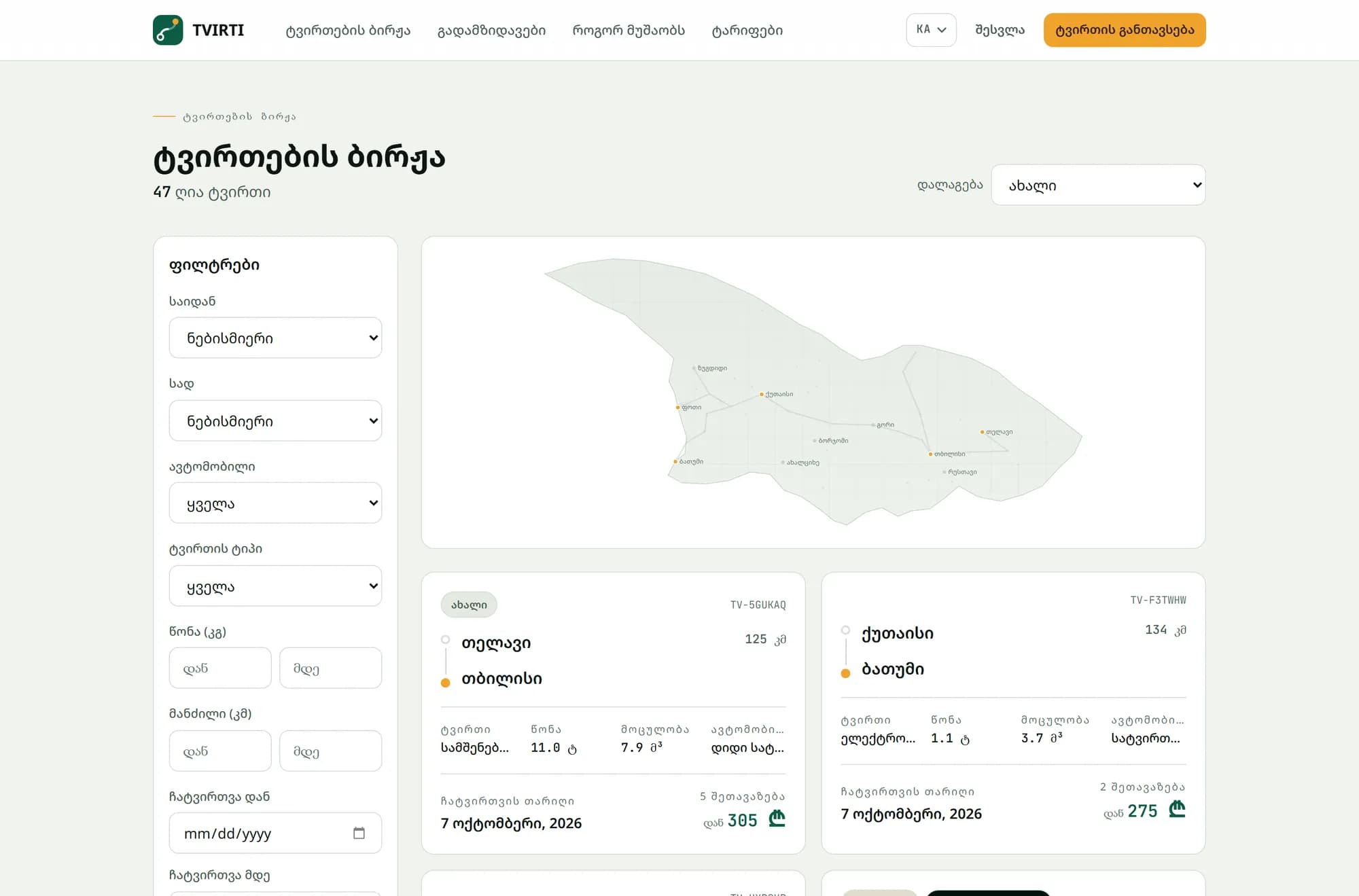1359x896 pixels.
Task: Focus the წონა (კგ) მდე field
Action: [330, 668]
